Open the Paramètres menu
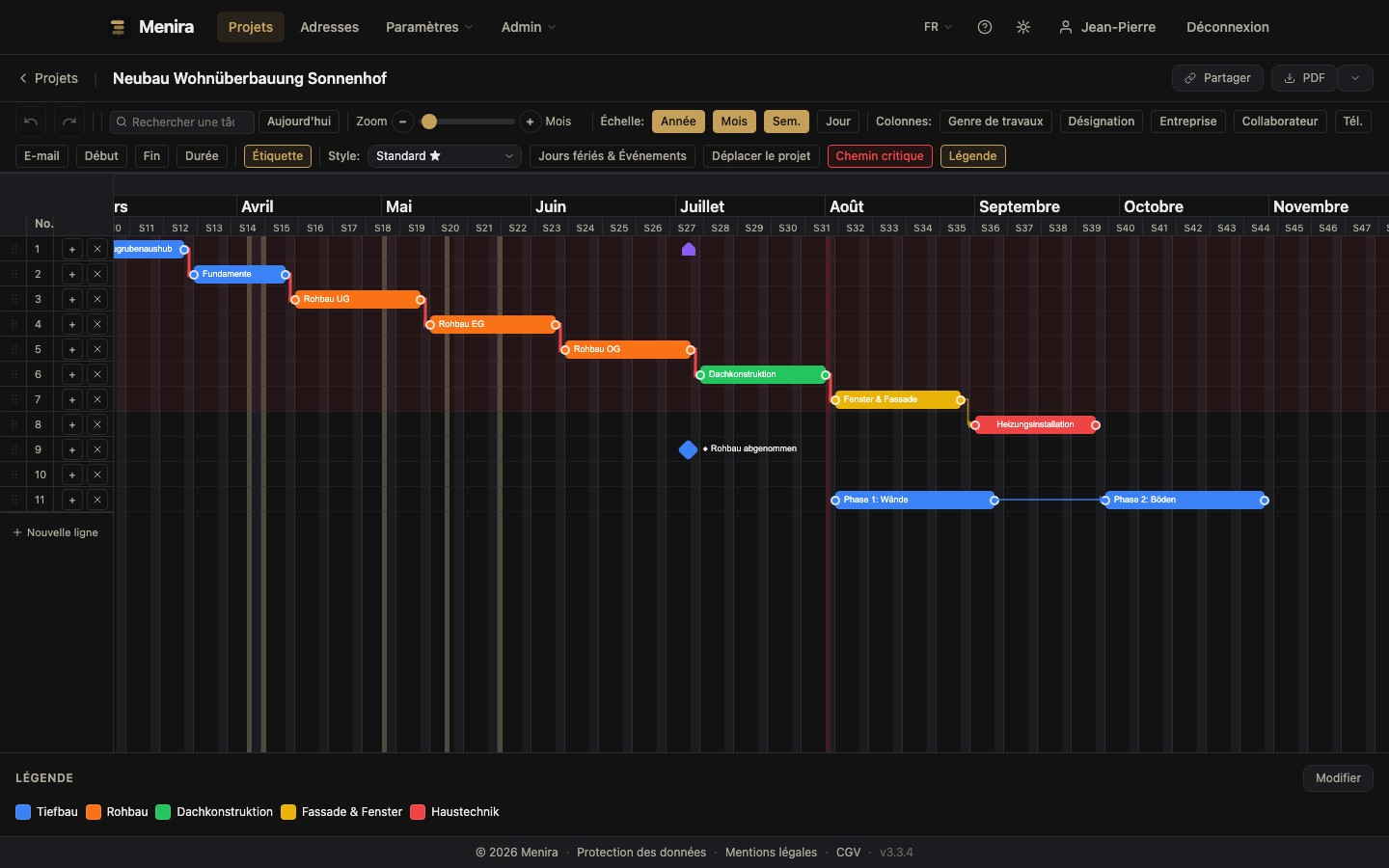This screenshot has width=1389, height=868. (429, 27)
